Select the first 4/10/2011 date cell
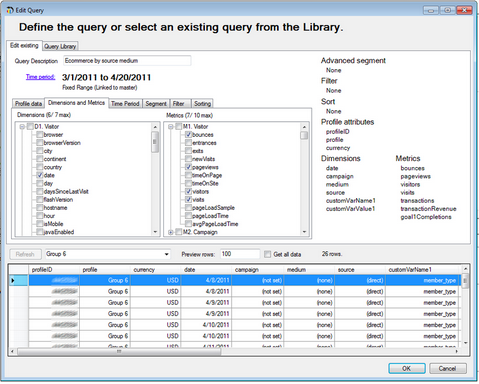Image resolution: width=479 pixels, height=384 pixels. (206, 325)
